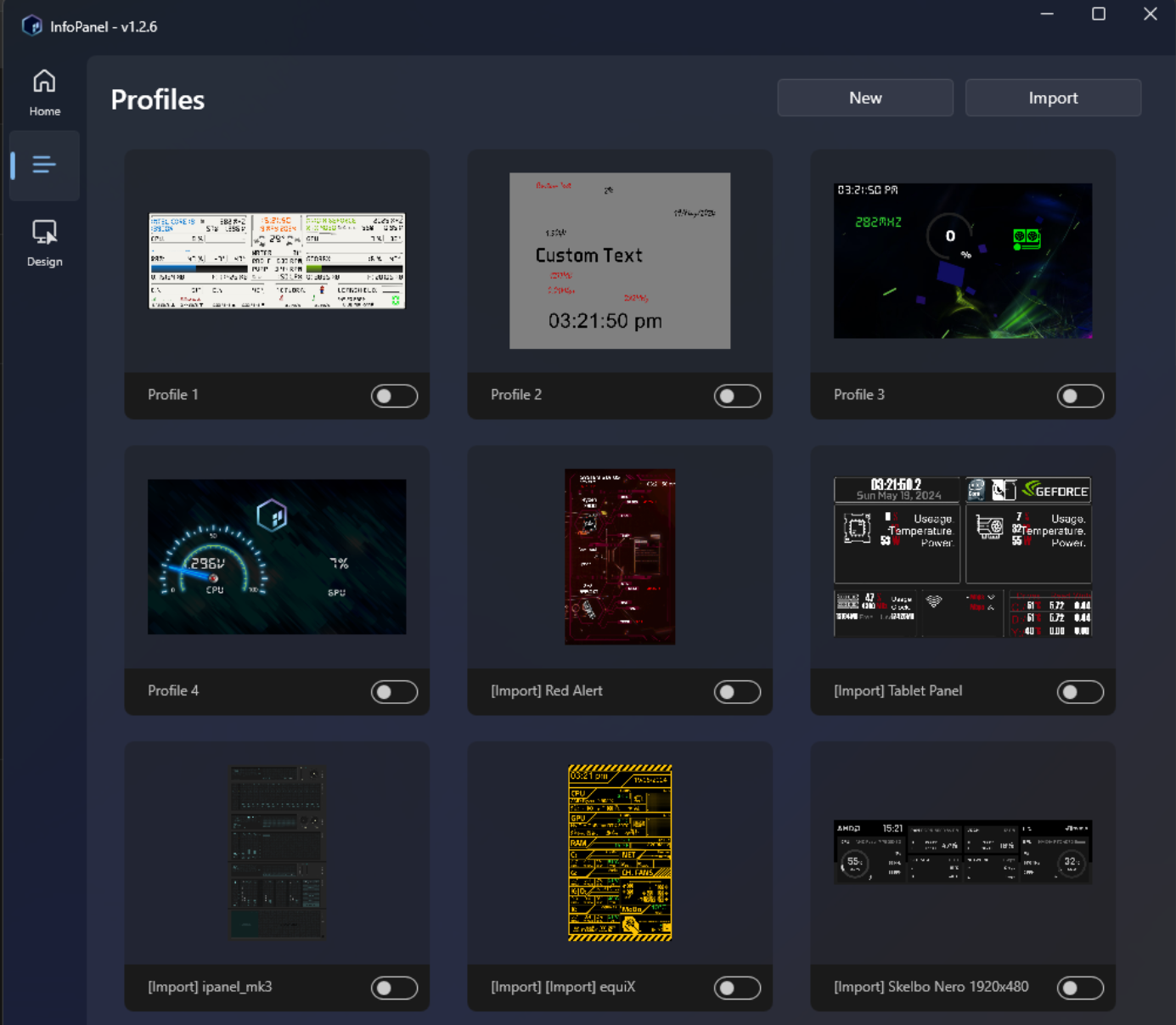Image resolution: width=1176 pixels, height=1025 pixels.
Task: Click the "[Import] ipanel_mk3" label
Action: (x=210, y=987)
